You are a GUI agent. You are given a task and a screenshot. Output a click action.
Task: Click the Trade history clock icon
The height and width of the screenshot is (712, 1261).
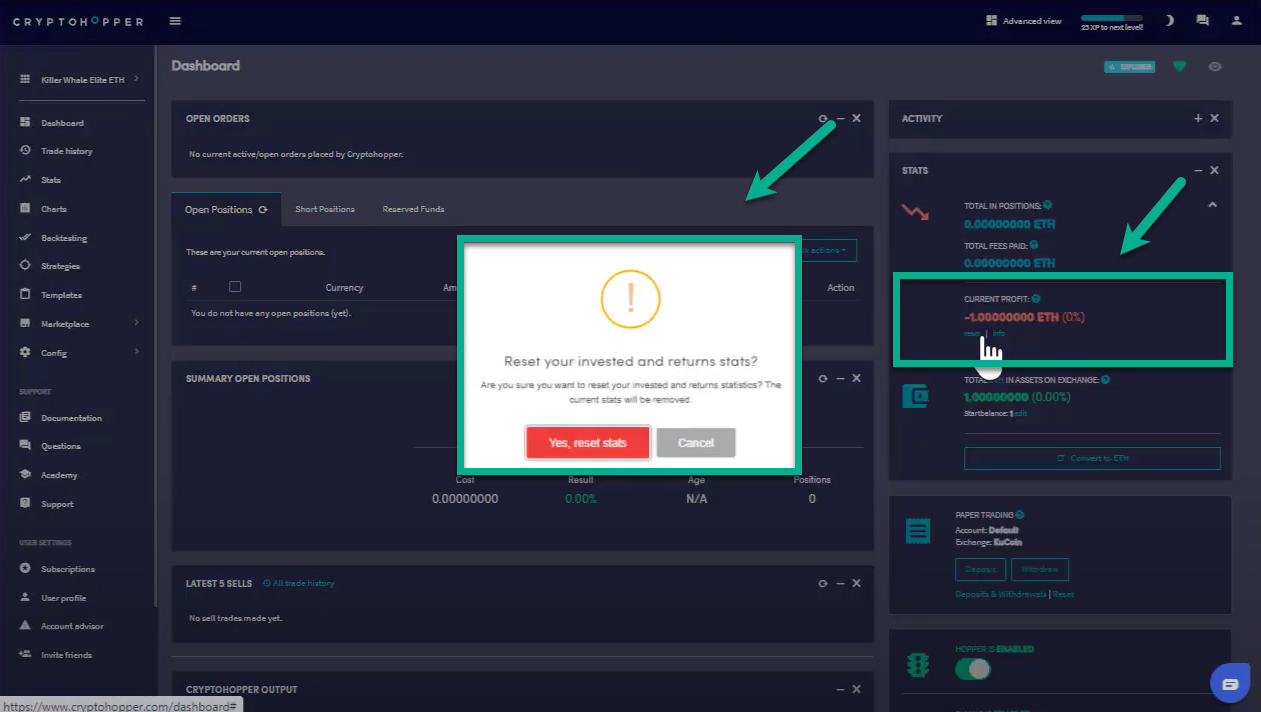click(x=25, y=151)
